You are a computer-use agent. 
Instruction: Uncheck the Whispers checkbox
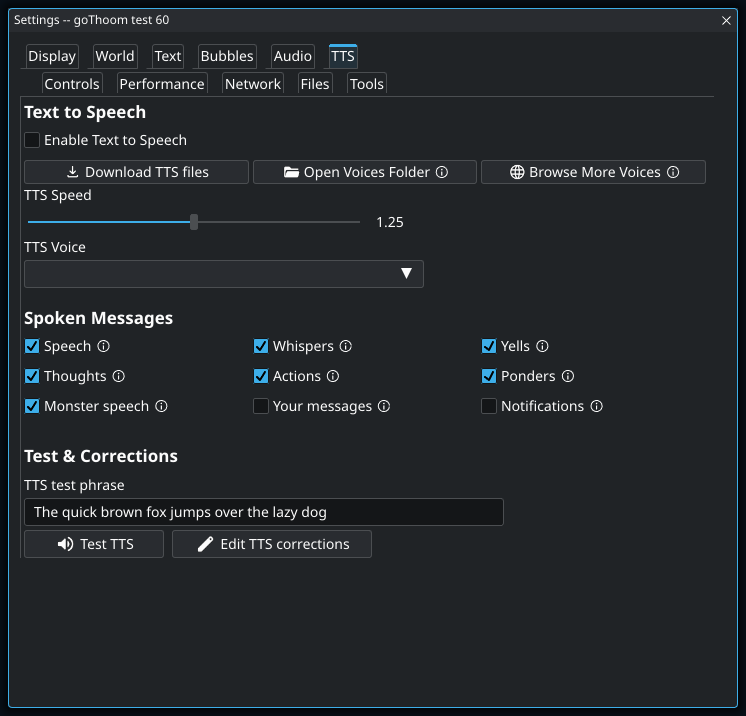click(x=261, y=346)
